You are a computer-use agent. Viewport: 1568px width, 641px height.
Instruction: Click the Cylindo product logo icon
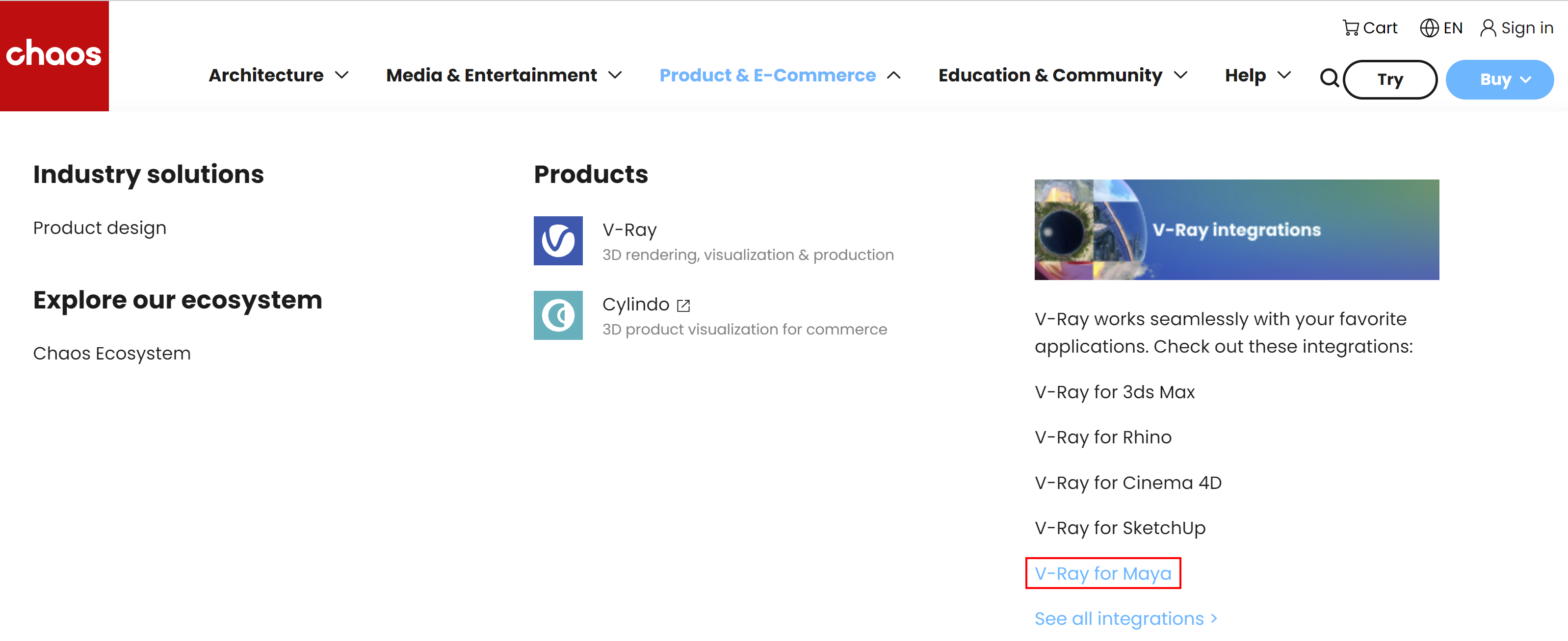[557, 315]
